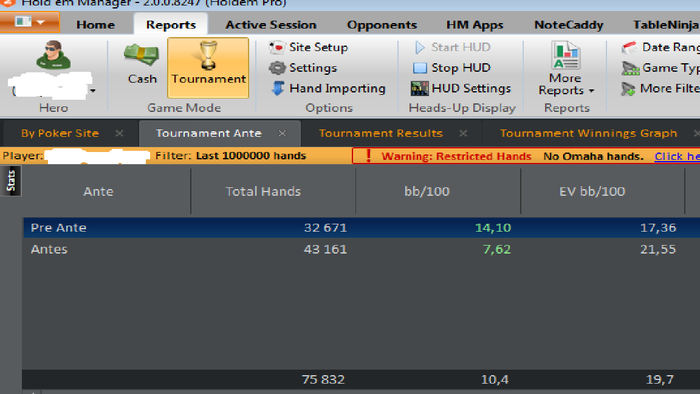
Task: Close the By Poker Site tab
Action: [119, 133]
